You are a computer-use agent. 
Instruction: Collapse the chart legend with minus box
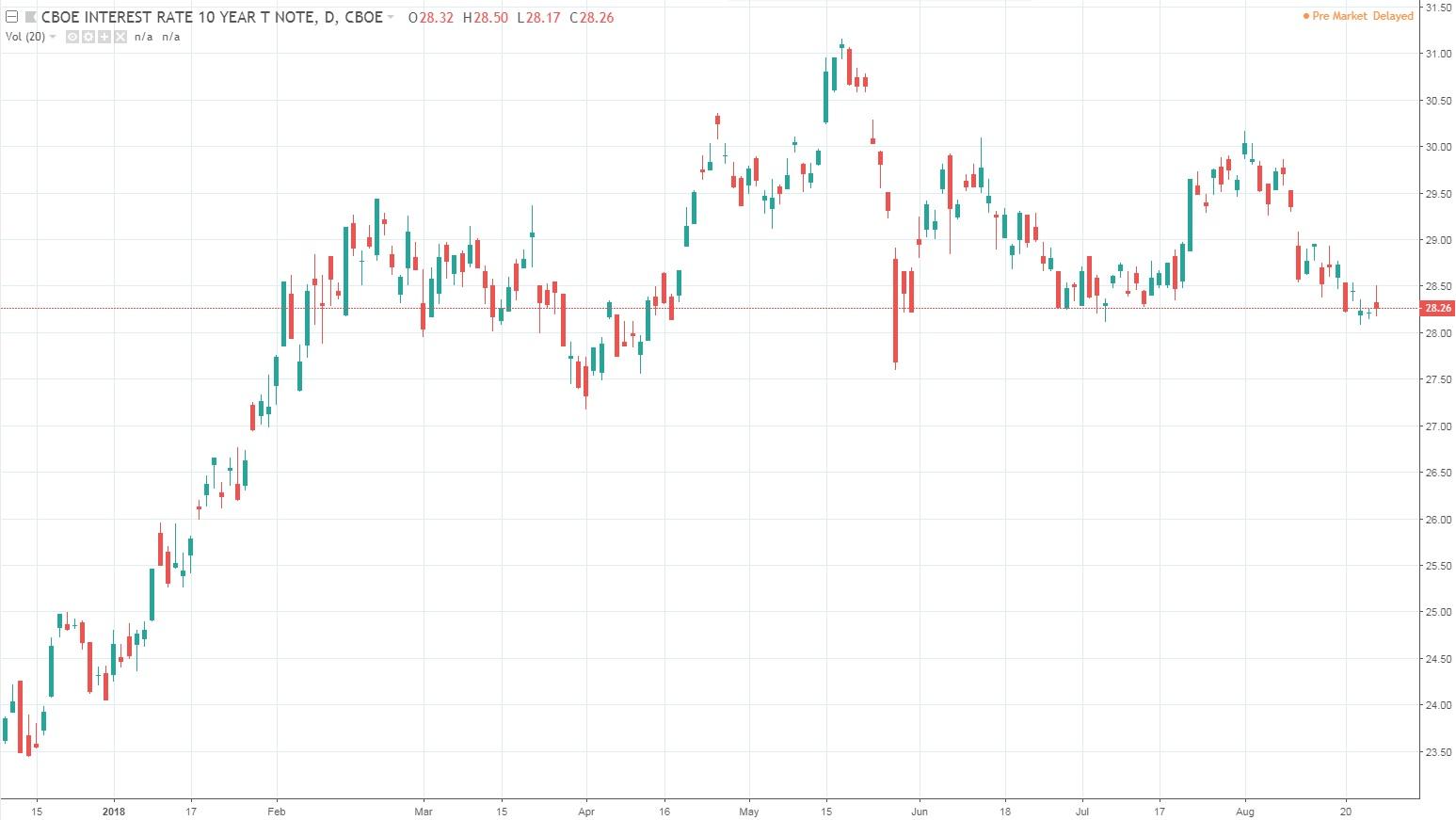(x=10, y=16)
